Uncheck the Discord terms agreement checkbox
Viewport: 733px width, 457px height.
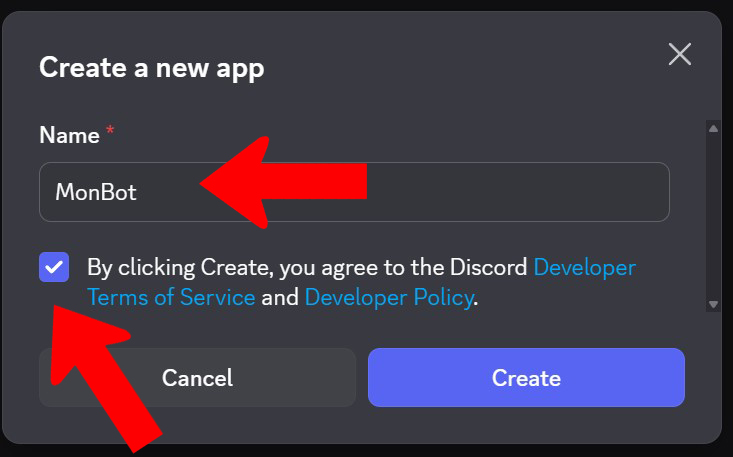click(x=54, y=267)
